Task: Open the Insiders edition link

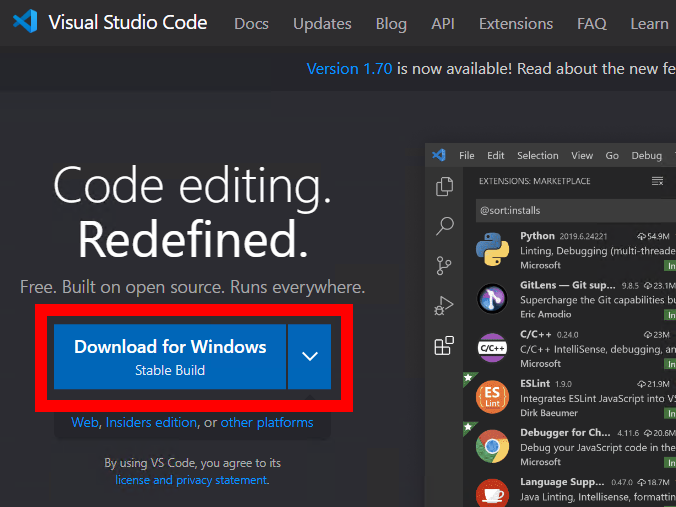Action: tap(151, 422)
